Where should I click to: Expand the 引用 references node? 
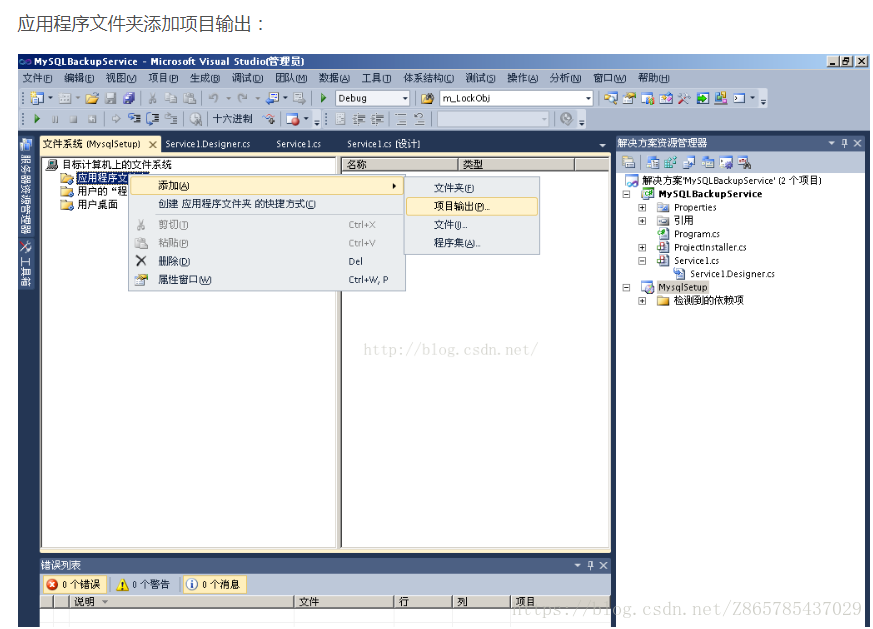642,220
